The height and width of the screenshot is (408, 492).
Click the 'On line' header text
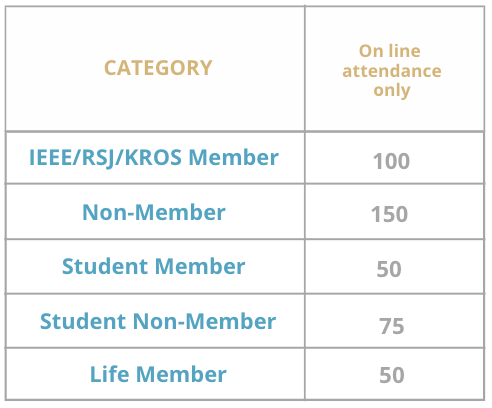[x=390, y=51]
